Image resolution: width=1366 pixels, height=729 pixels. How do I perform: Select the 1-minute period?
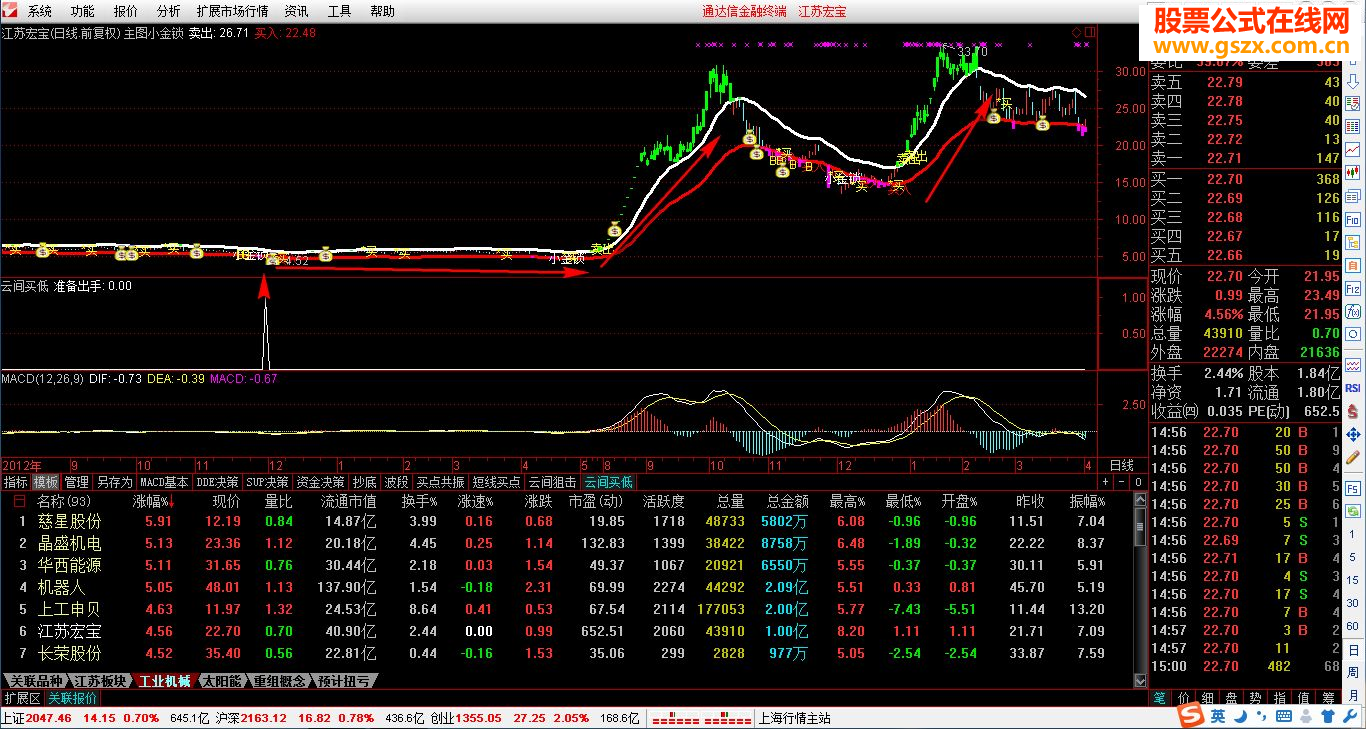pyautogui.click(x=1353, y=534)
